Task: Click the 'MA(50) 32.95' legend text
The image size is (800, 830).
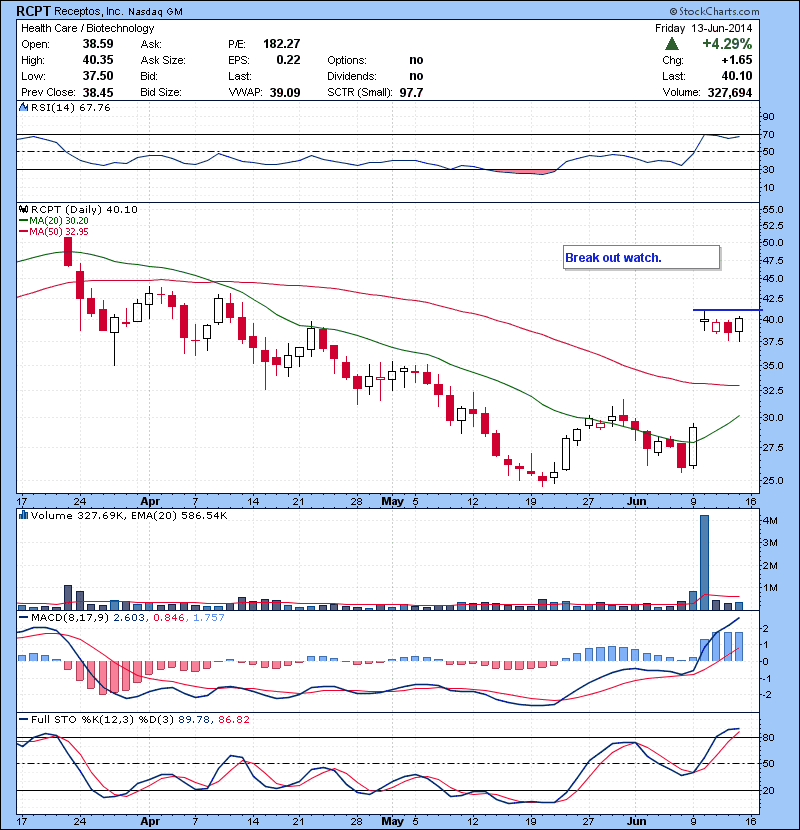Action: [x=59, y=232]
